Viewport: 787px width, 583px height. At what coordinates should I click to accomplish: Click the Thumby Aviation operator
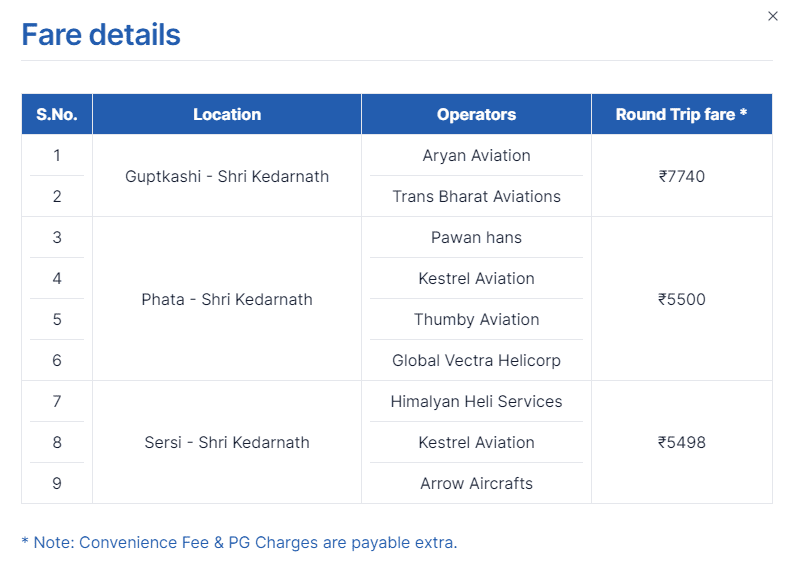(x=476, y=320)
